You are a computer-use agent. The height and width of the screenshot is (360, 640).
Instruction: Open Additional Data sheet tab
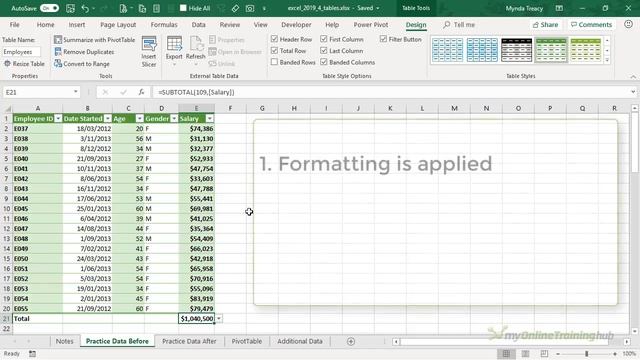[300, 341]
